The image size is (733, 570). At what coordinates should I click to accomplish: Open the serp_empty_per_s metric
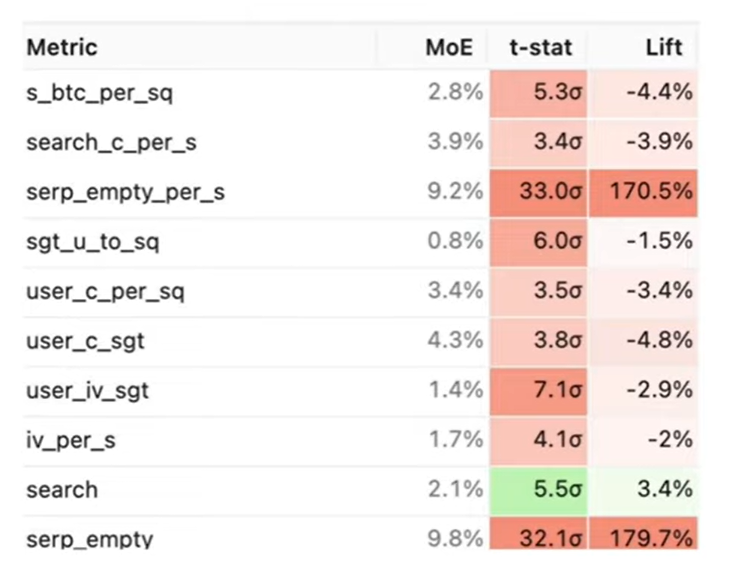tap(125, 192)
